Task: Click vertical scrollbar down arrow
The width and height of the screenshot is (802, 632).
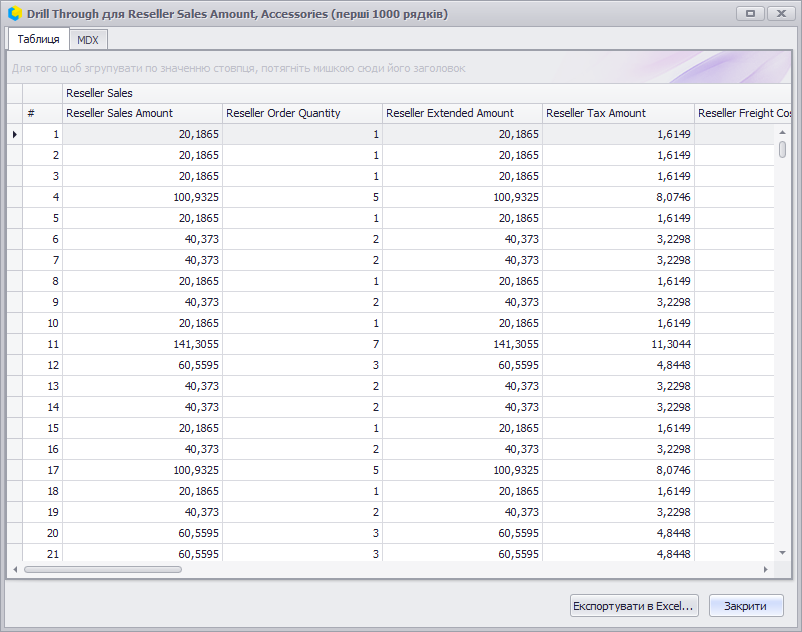Action: [782, 553]
